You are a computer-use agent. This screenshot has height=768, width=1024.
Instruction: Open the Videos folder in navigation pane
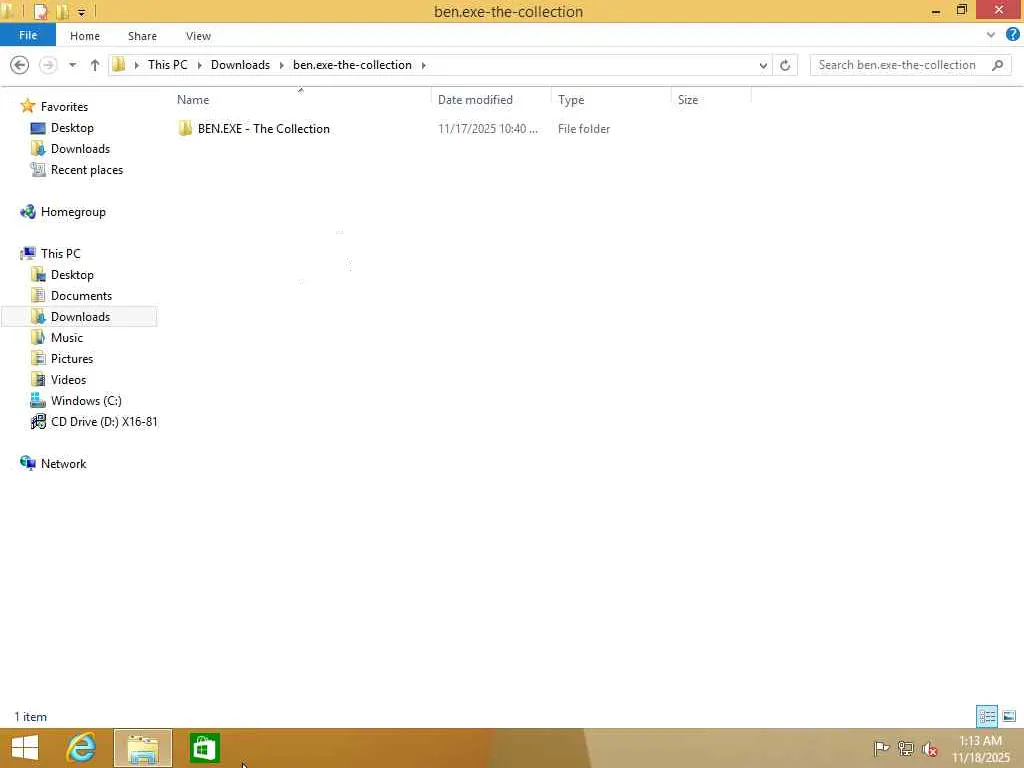point(68,379)
